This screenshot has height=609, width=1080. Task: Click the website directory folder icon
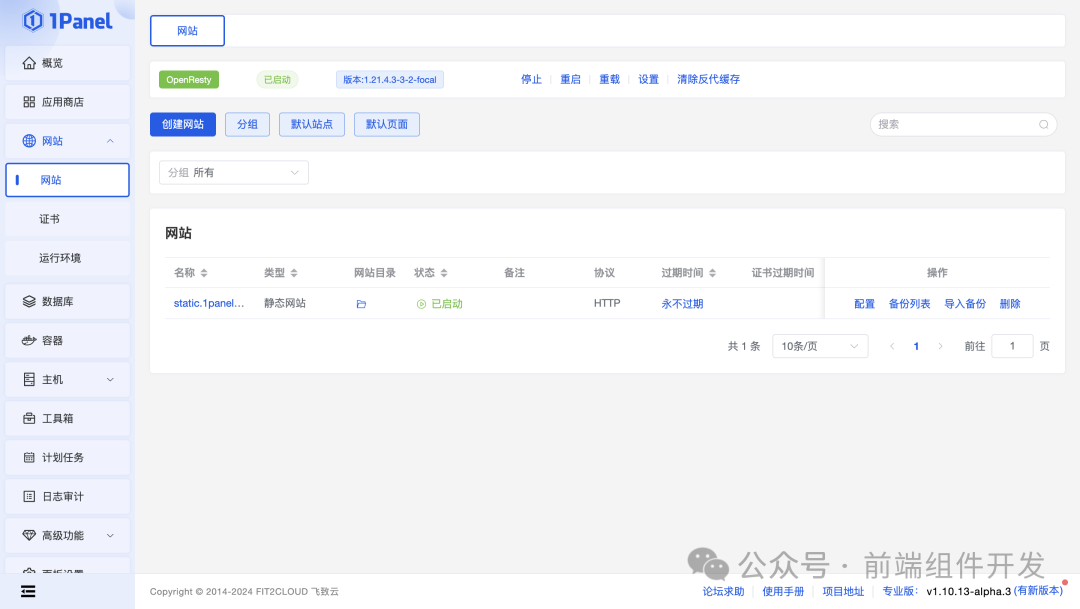(361, 303)
